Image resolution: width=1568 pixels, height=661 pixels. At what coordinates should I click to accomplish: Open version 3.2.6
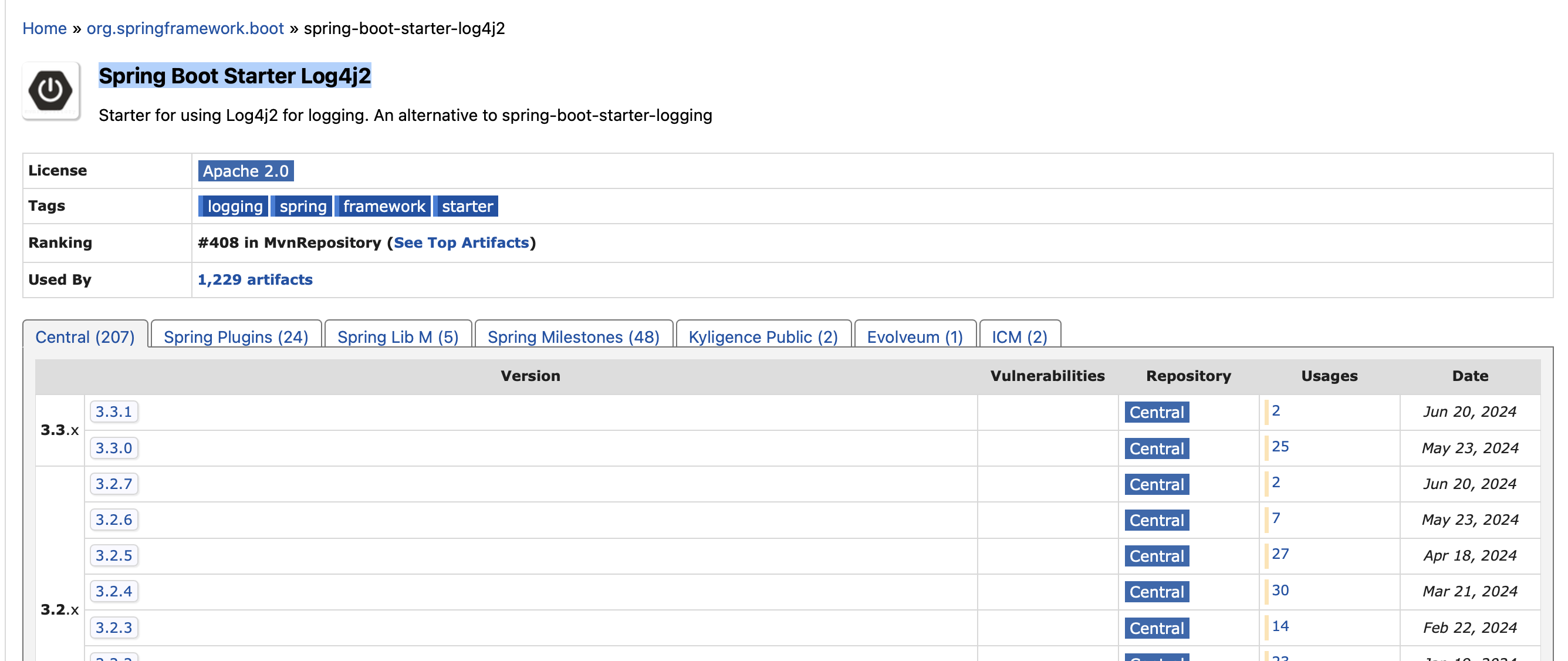pos(114,519)
